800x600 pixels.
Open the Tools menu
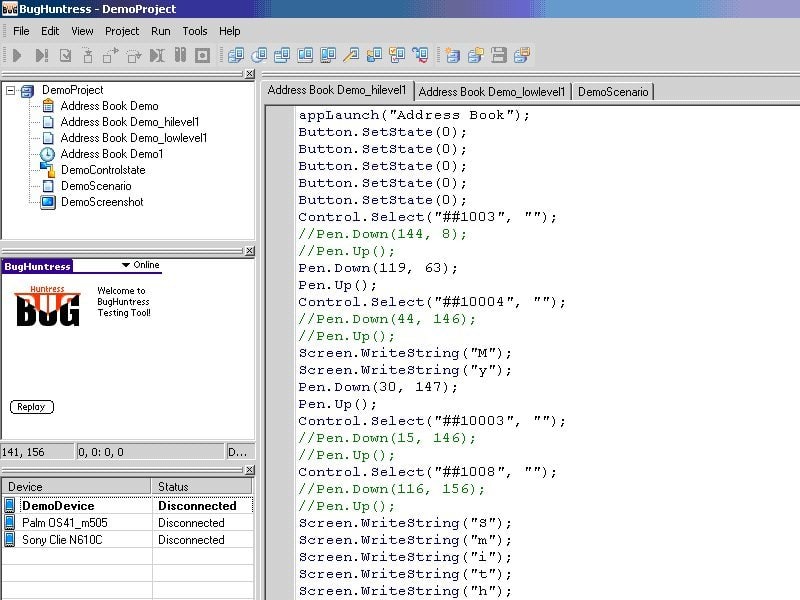tap(195, 31)
